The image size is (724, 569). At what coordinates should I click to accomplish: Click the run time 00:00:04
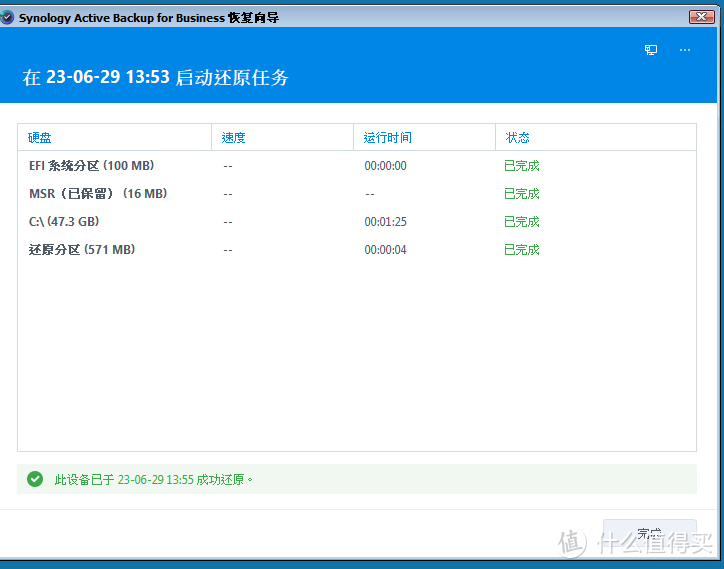tap(386, 250)
